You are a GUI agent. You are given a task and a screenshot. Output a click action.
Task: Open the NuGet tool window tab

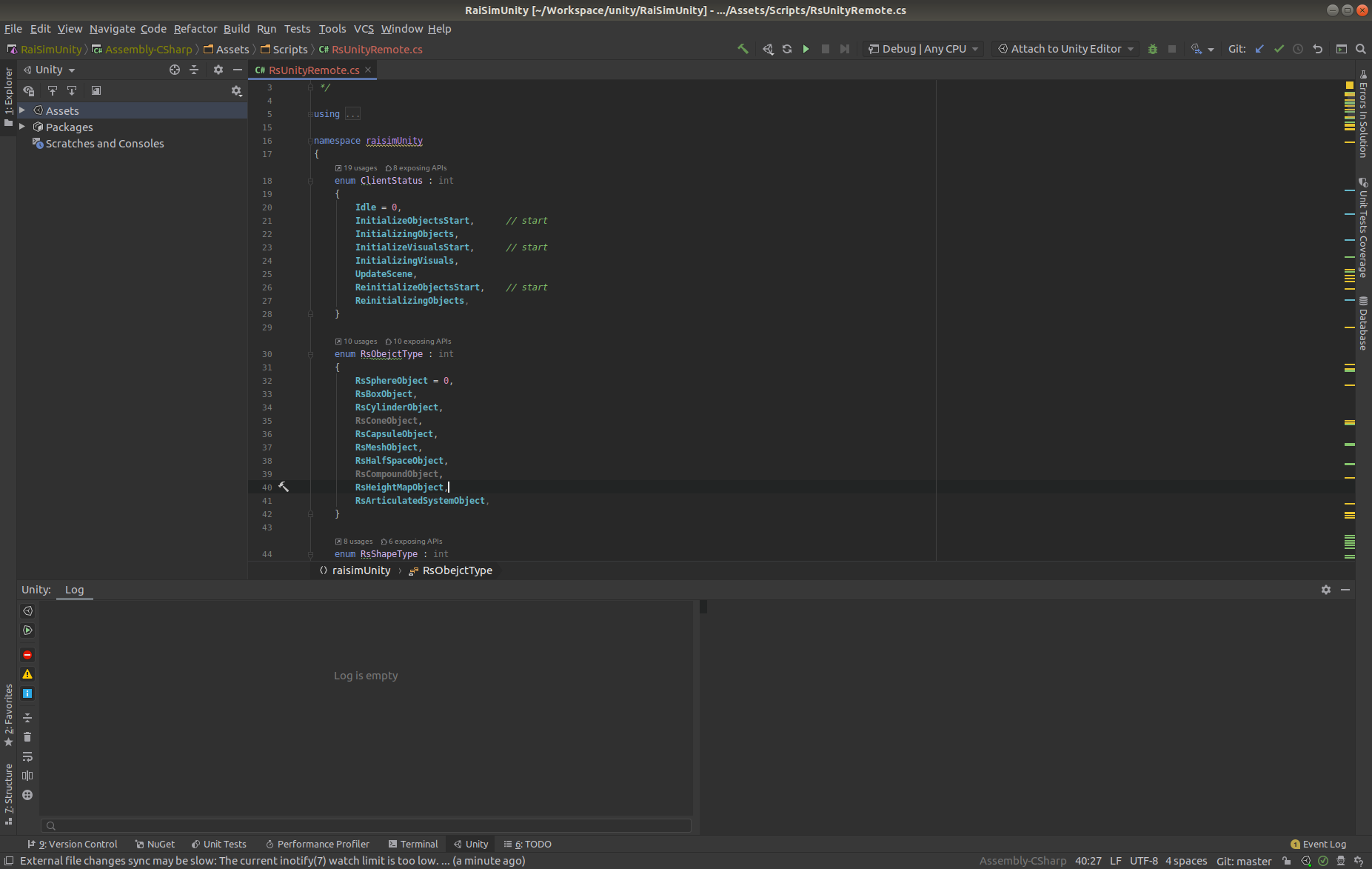(x=155, y=844)
